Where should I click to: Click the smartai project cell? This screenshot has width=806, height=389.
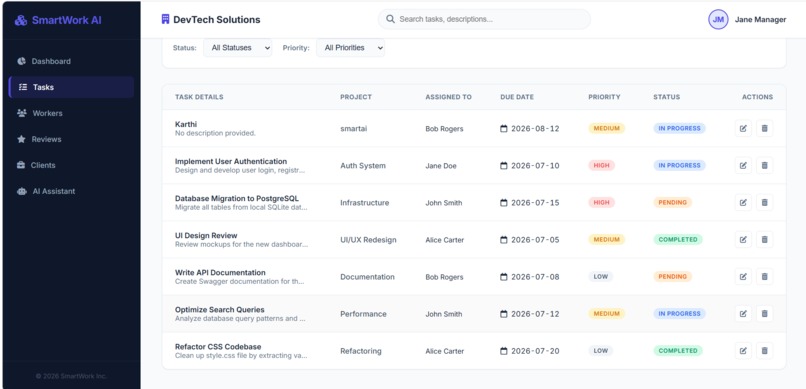pyautogui.click(x=354, y=128)
